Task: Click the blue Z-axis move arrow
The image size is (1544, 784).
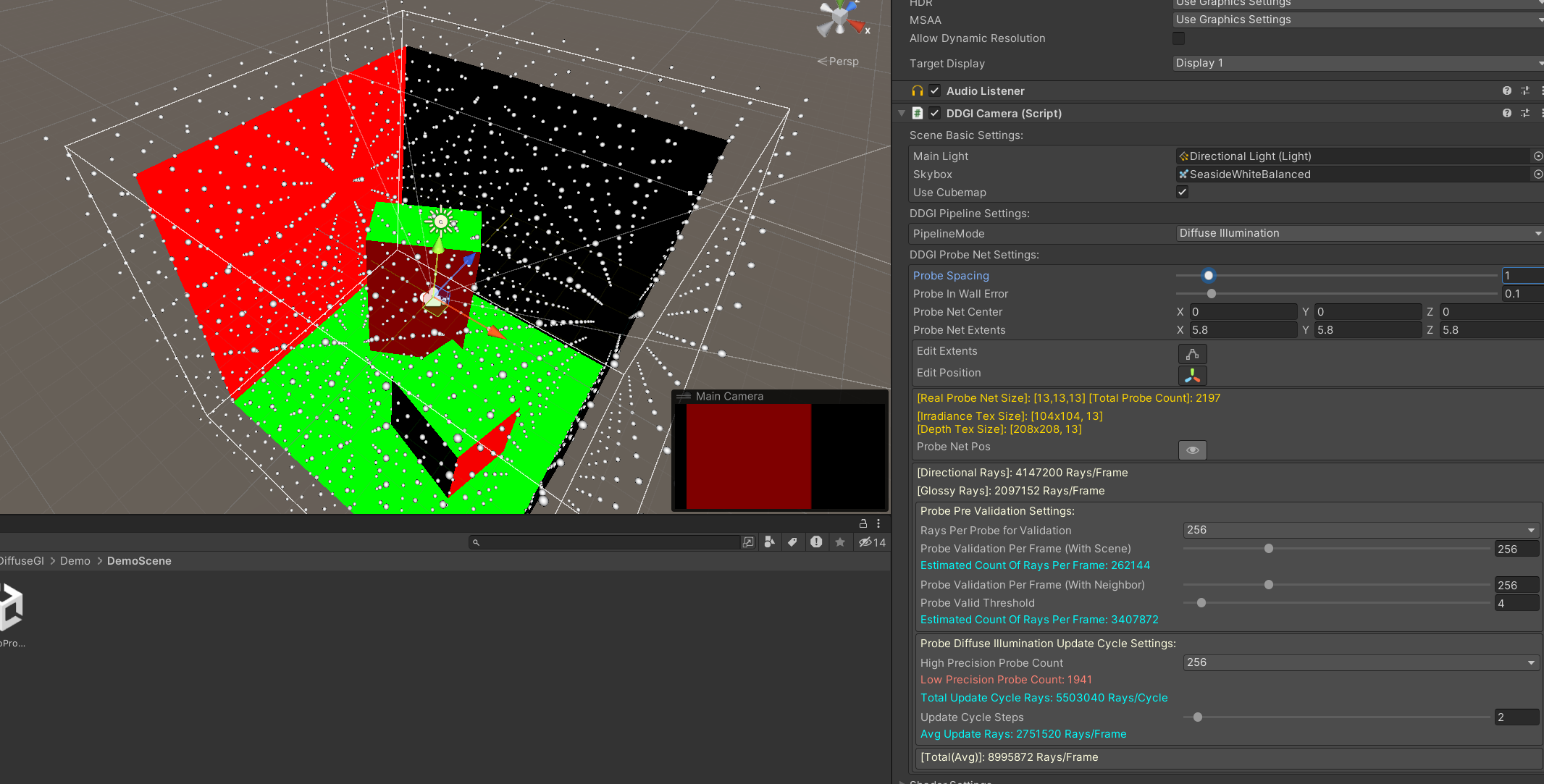Action: coord(469,258)
